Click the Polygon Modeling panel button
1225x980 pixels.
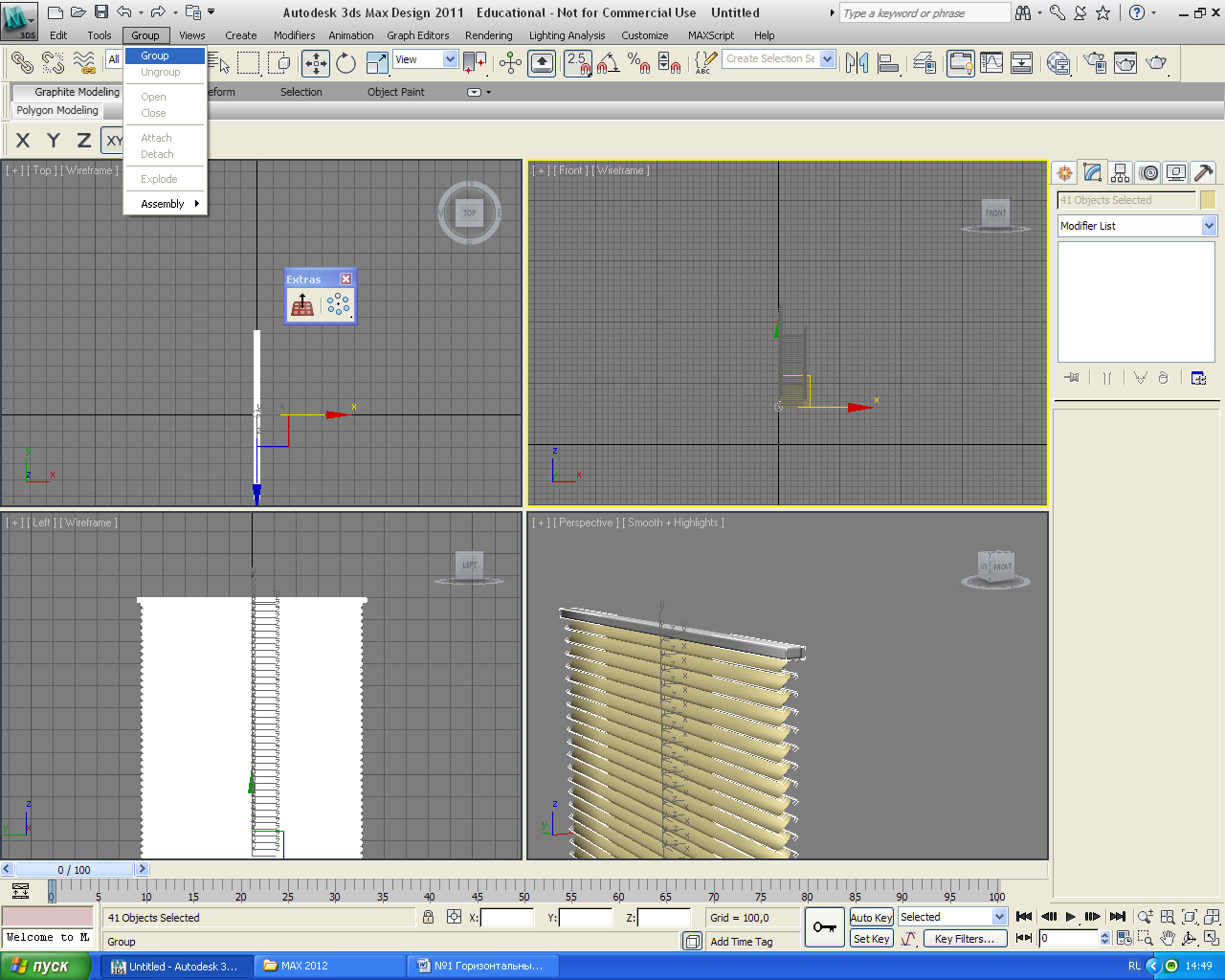57,110
